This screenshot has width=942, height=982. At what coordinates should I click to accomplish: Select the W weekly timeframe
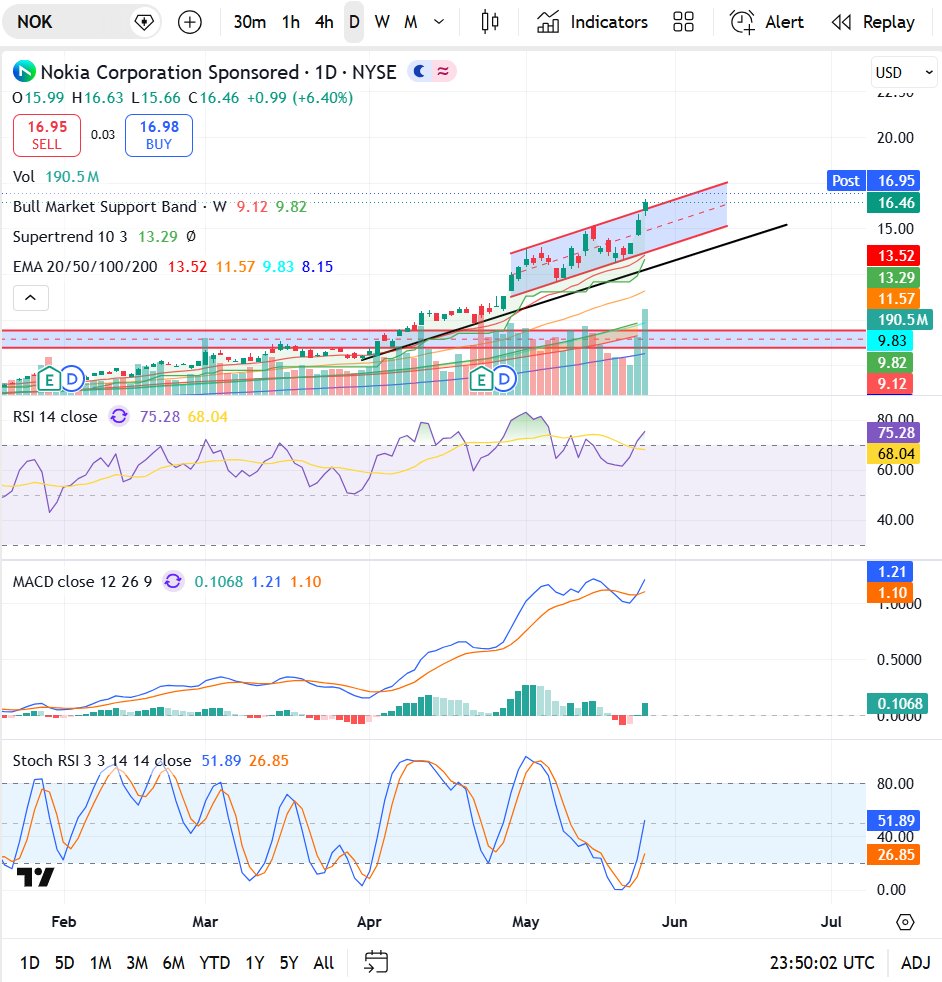tap(381, 23)
